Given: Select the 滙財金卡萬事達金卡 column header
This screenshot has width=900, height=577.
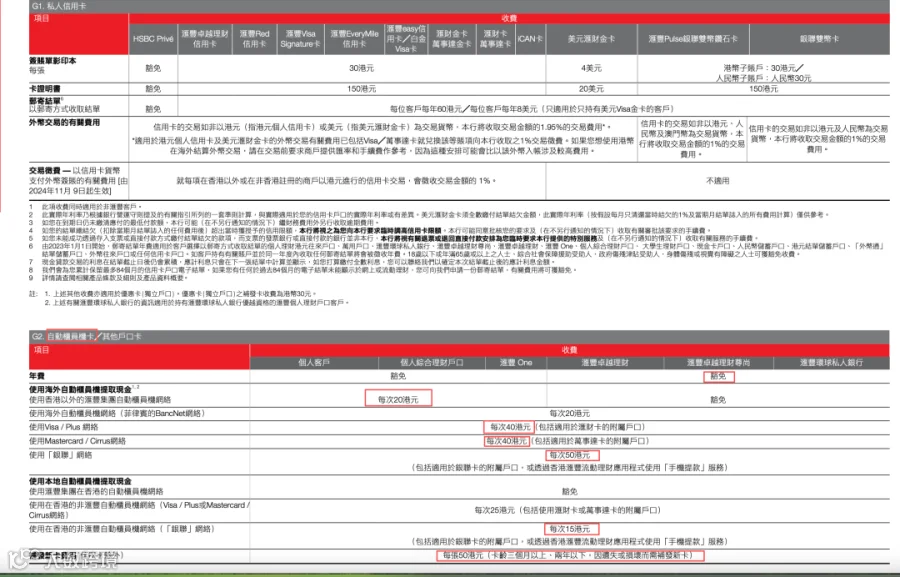Looking at the screenshot, I should pos(452,39).
